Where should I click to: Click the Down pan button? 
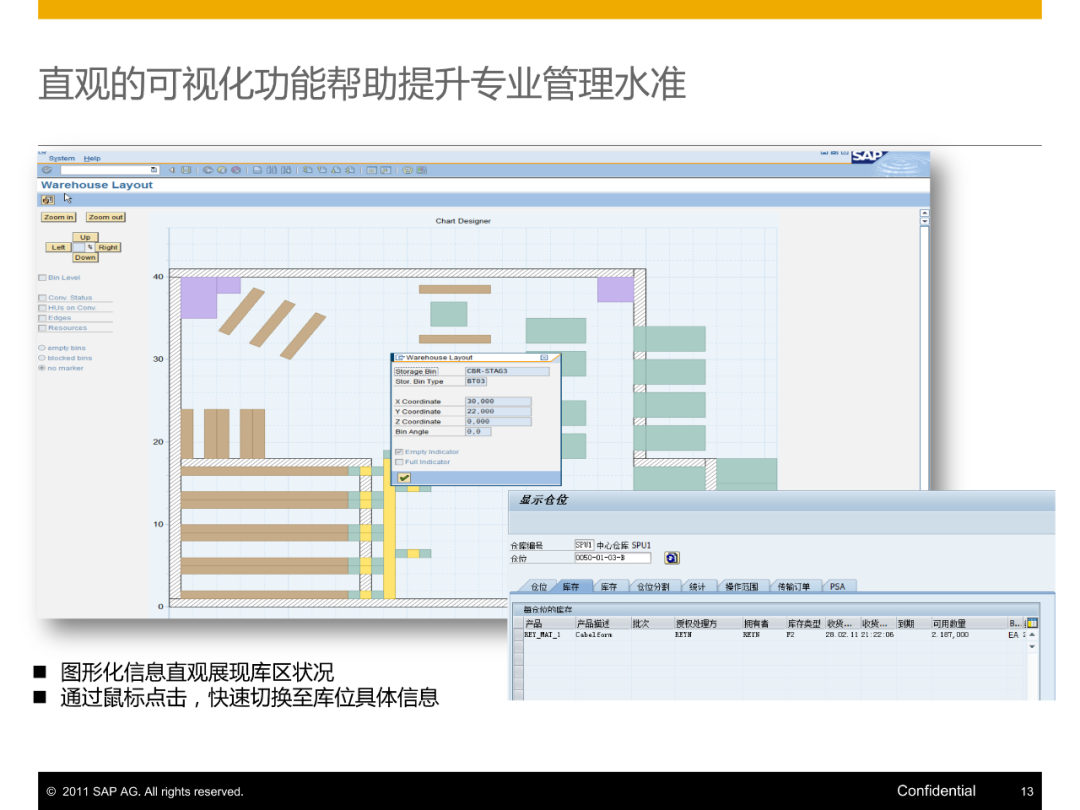point(85,258)
